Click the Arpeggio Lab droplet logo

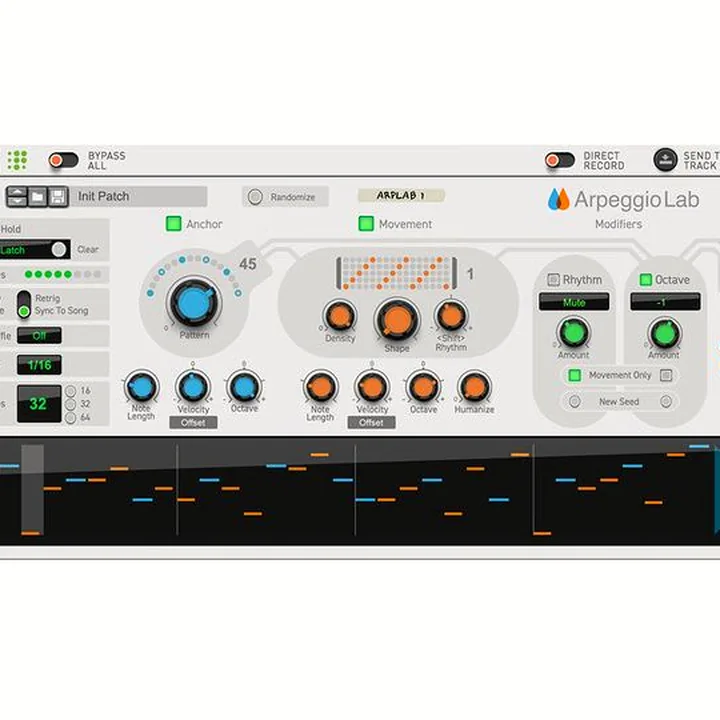tap(558, 199)
